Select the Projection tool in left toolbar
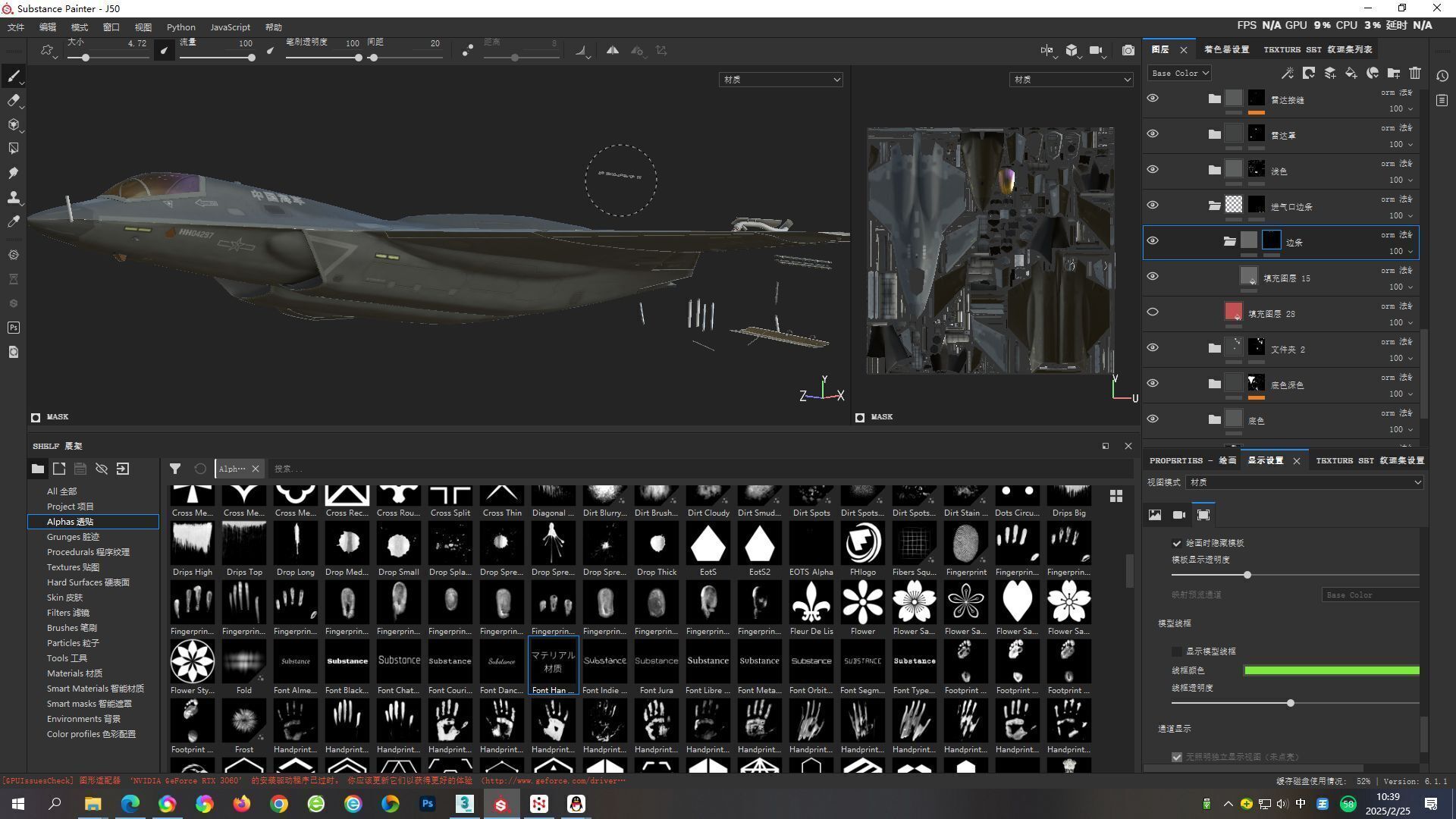The image size is (1456, 819). [x=13, y=125]
